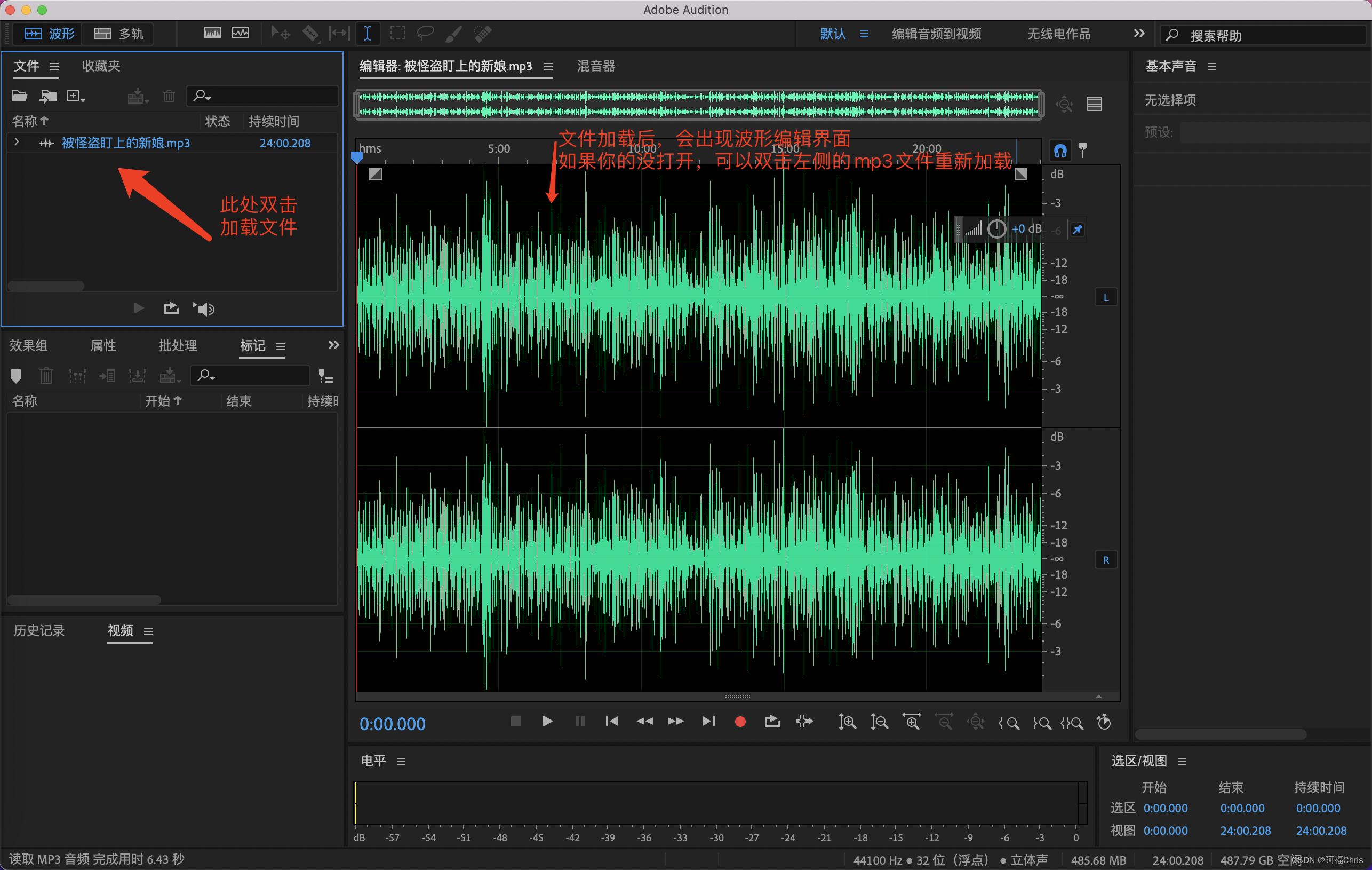
Task: Click the Markers panel search field
Action: coord(251,376)
